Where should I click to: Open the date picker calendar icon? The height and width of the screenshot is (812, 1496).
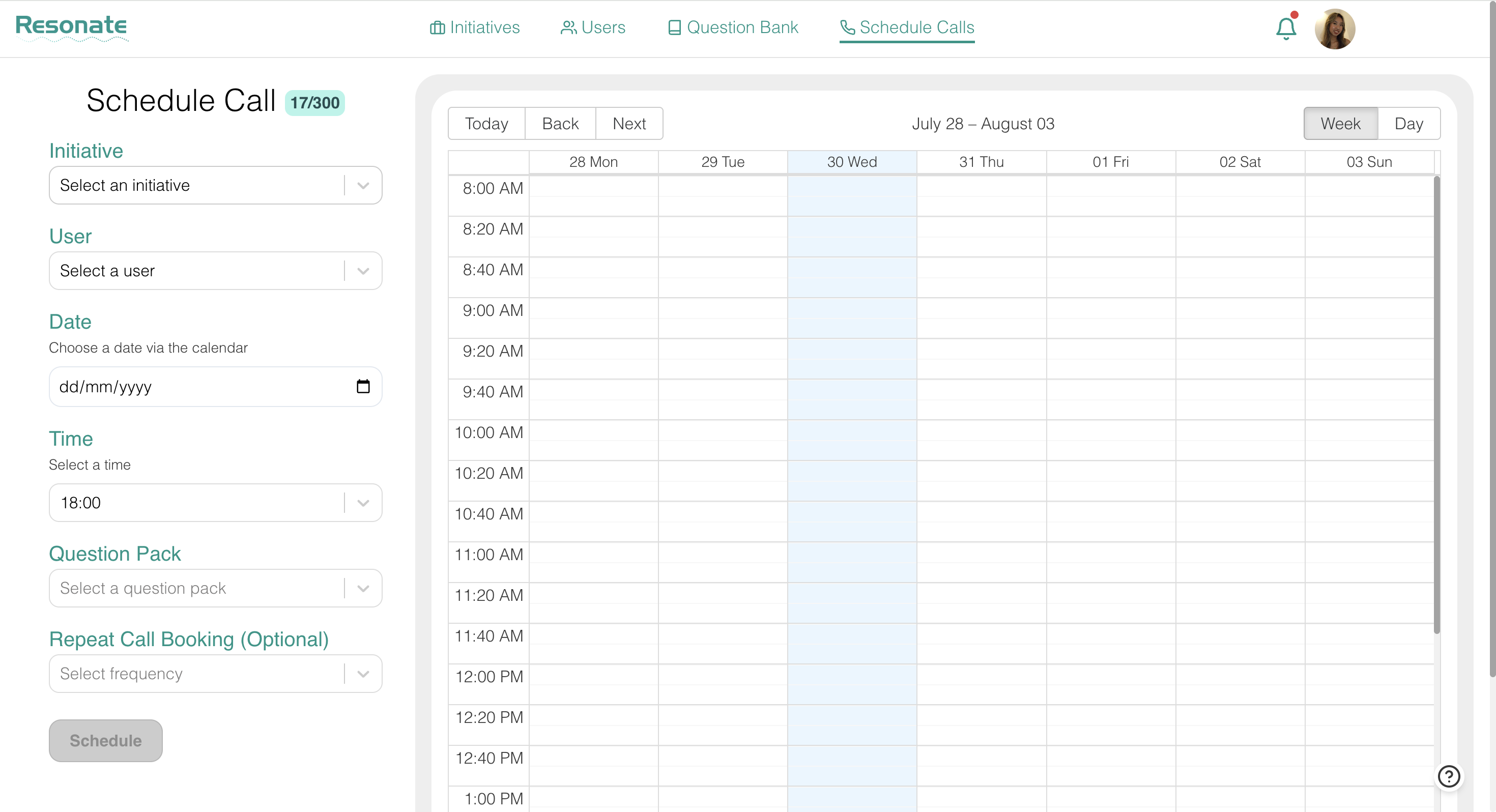coord(363,386)
